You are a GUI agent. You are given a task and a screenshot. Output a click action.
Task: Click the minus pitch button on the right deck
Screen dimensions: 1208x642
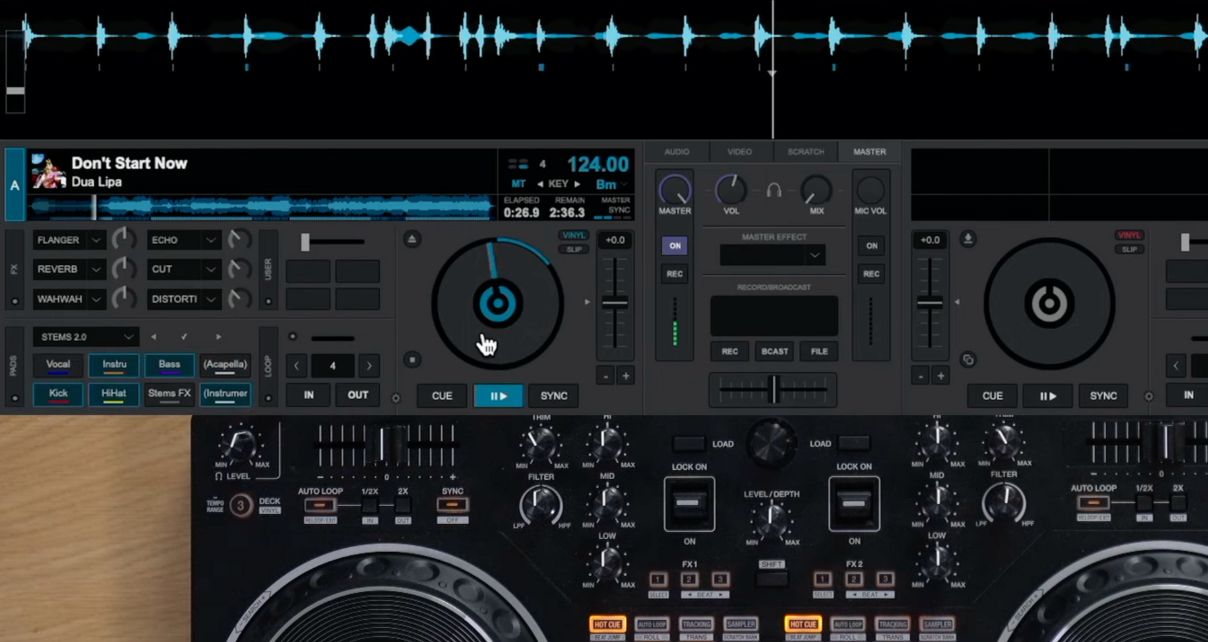919,376
